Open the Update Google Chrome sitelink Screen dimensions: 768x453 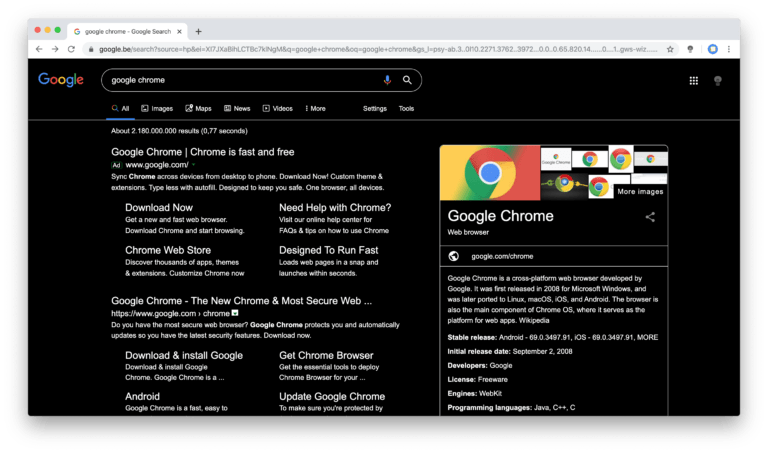pyautogui.click(x=332, y=397)
